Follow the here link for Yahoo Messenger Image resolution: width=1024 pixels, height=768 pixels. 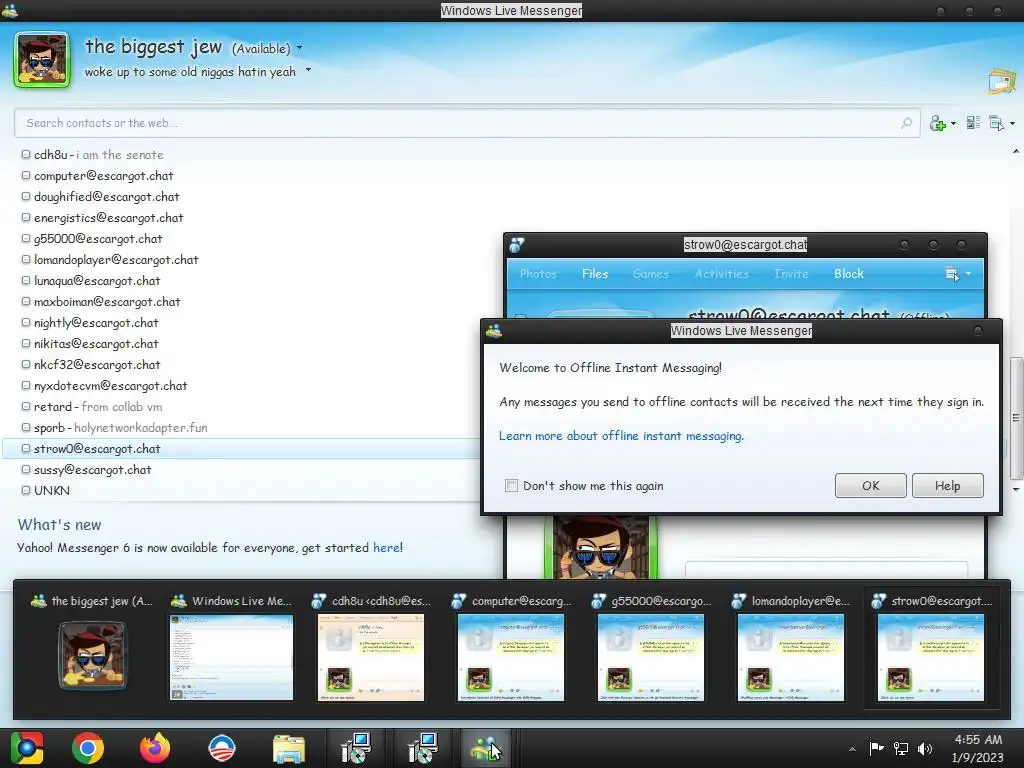click(387, 547)
